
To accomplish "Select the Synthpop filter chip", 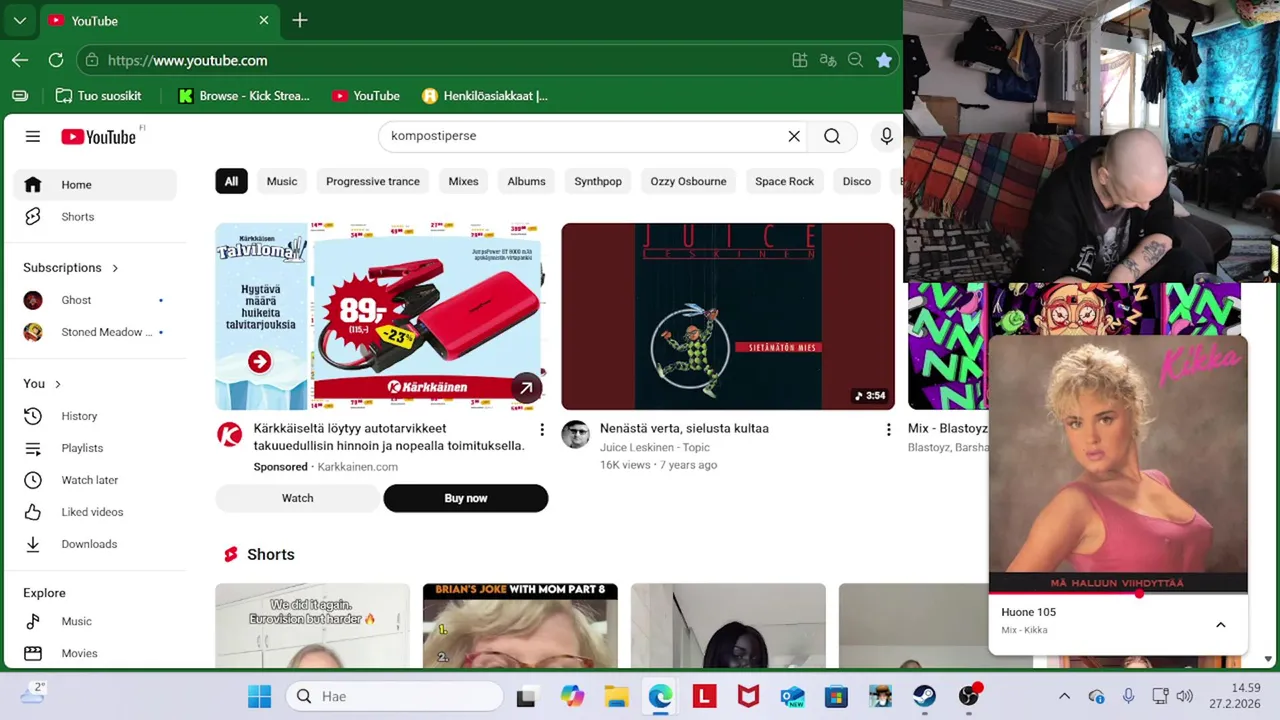I will [598, 181].
